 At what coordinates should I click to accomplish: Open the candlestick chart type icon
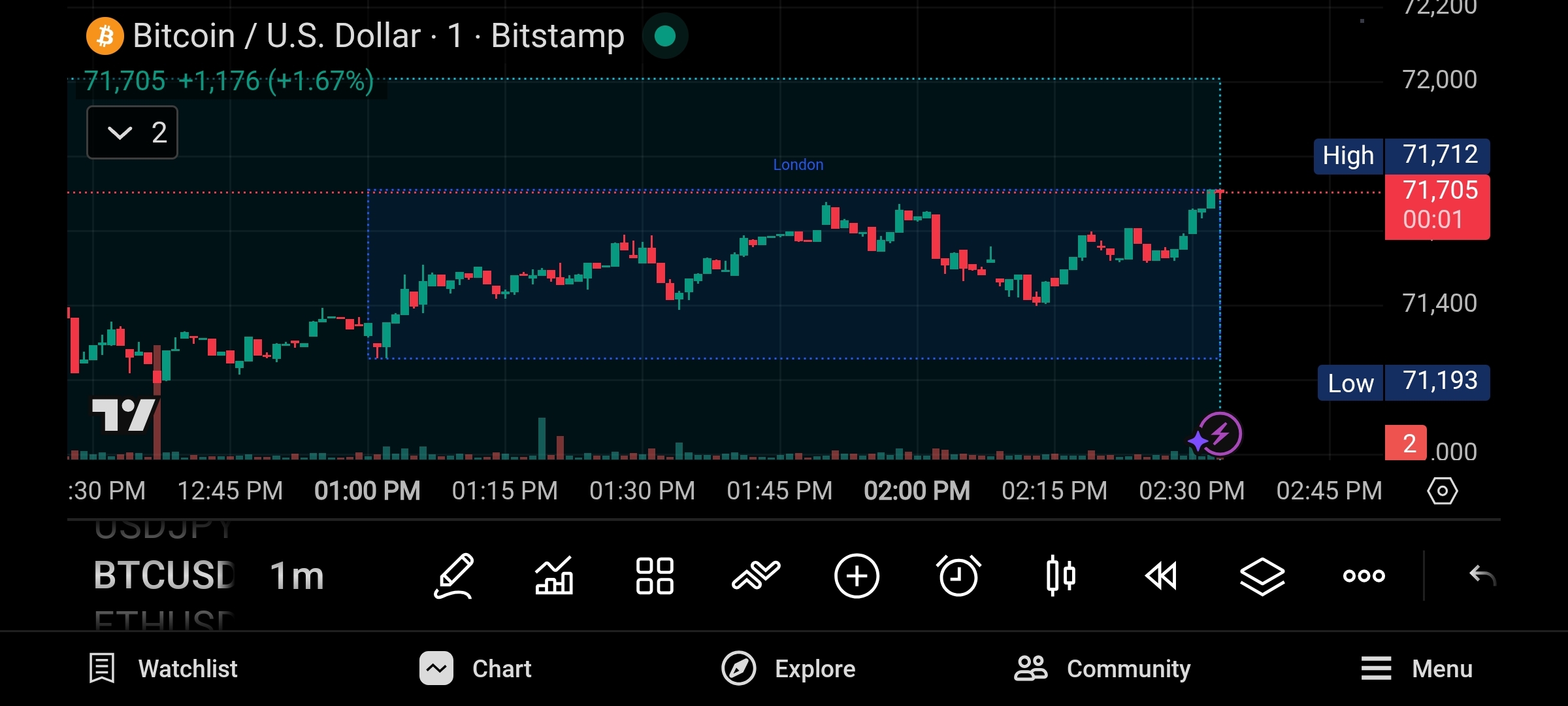pos(1060,576)
